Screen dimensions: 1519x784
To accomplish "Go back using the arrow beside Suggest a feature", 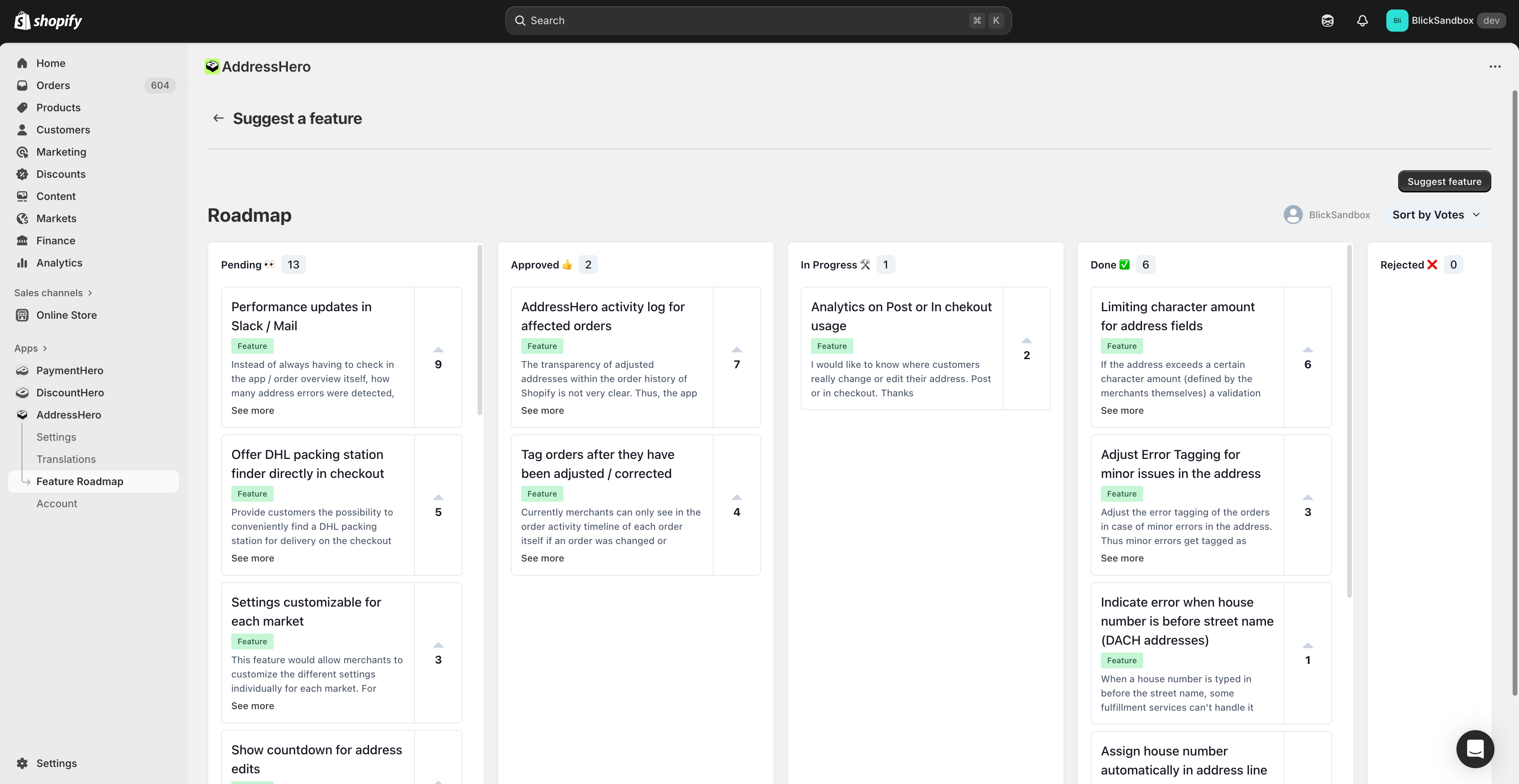I will coord(218,118).
